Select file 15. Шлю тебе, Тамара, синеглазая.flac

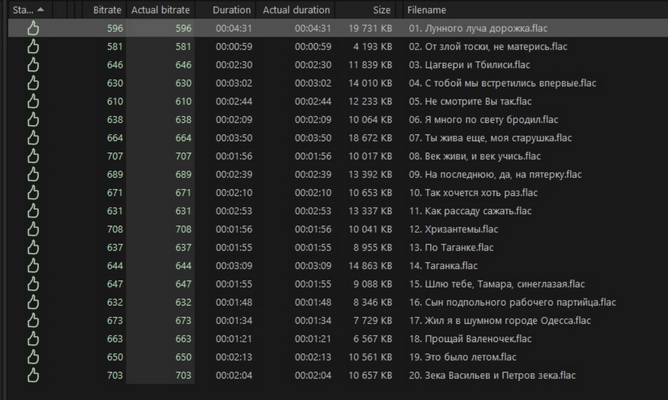[x=497, y=284]
